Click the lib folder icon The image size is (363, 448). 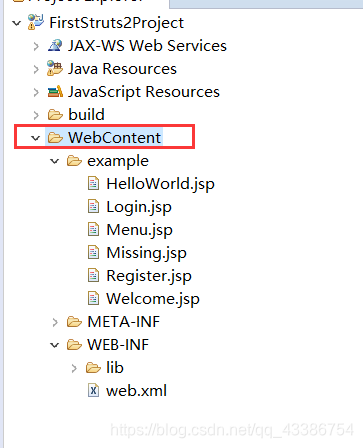point(93,368)
